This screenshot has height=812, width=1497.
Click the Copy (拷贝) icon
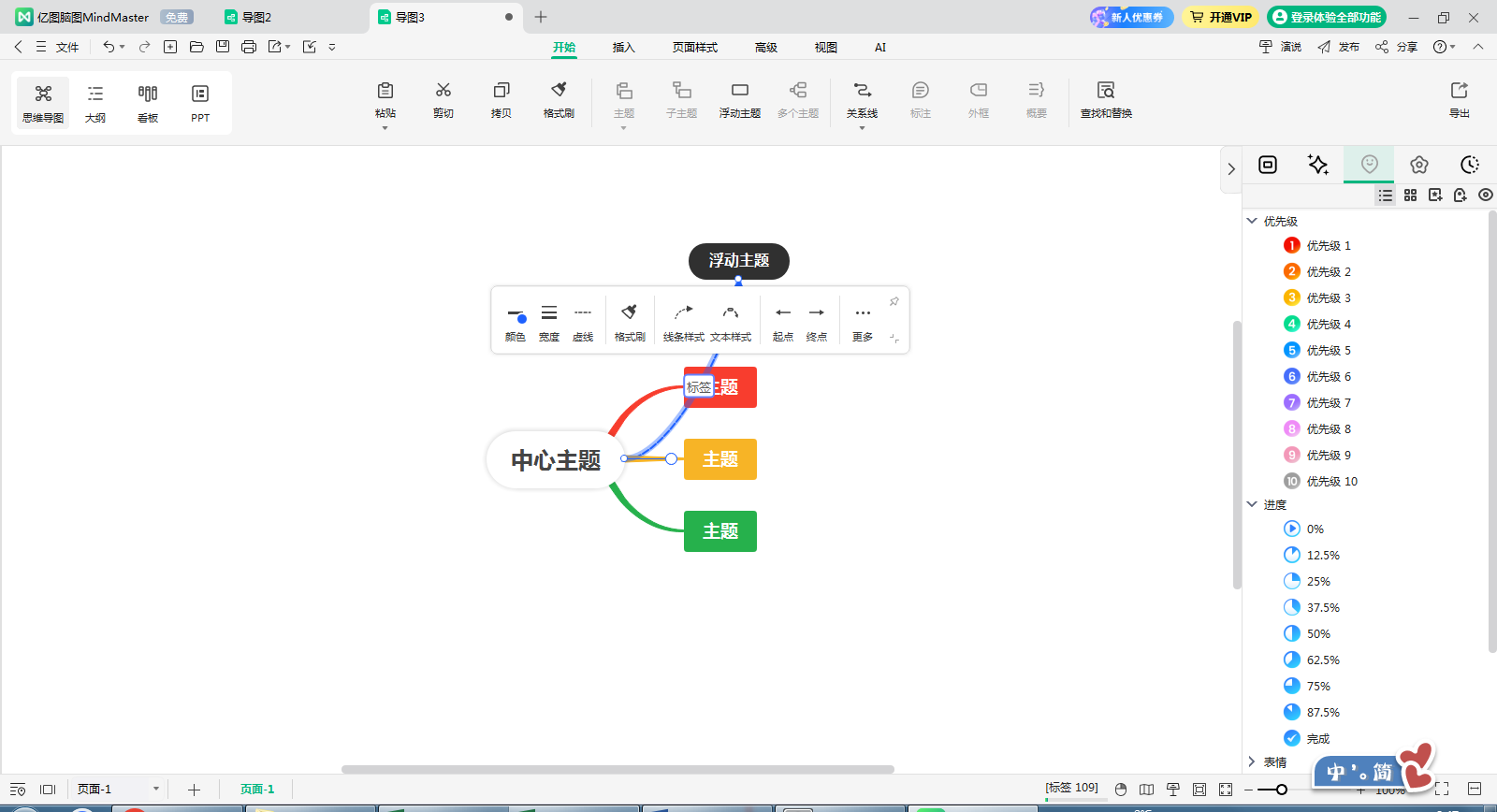pyautogui.click(x=501, y=91)
